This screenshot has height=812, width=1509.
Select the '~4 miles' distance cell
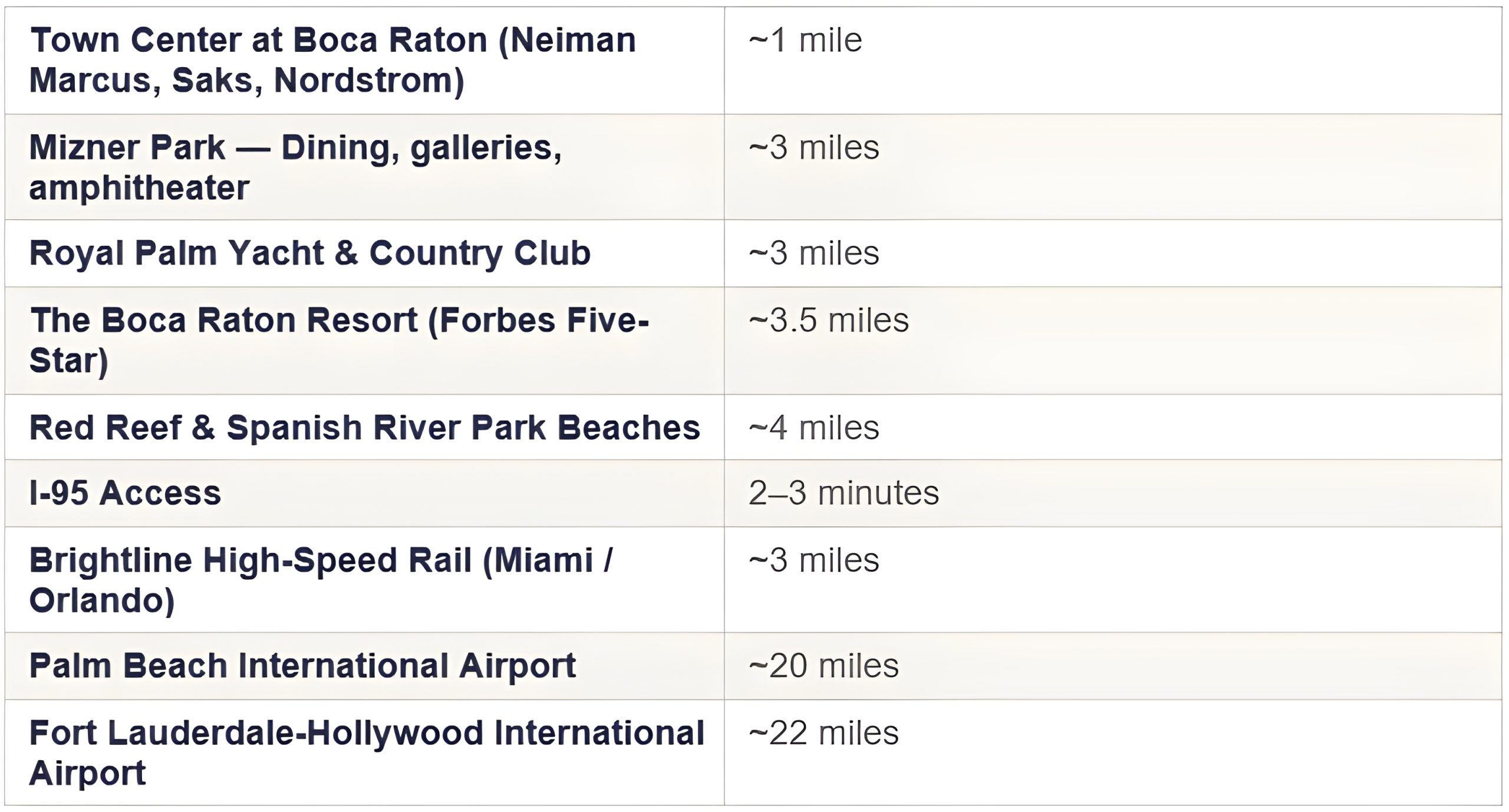click(813, 428)
